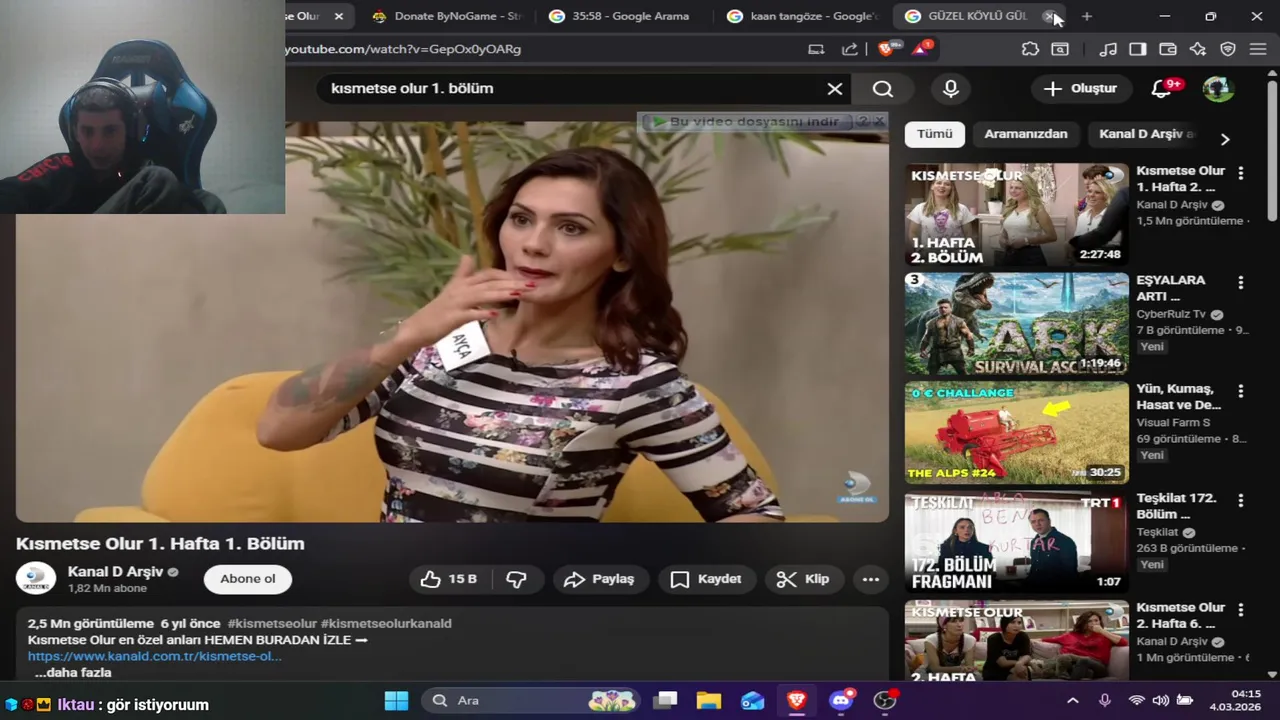Open browser extensions puzzle icon

click(1030, 49)
